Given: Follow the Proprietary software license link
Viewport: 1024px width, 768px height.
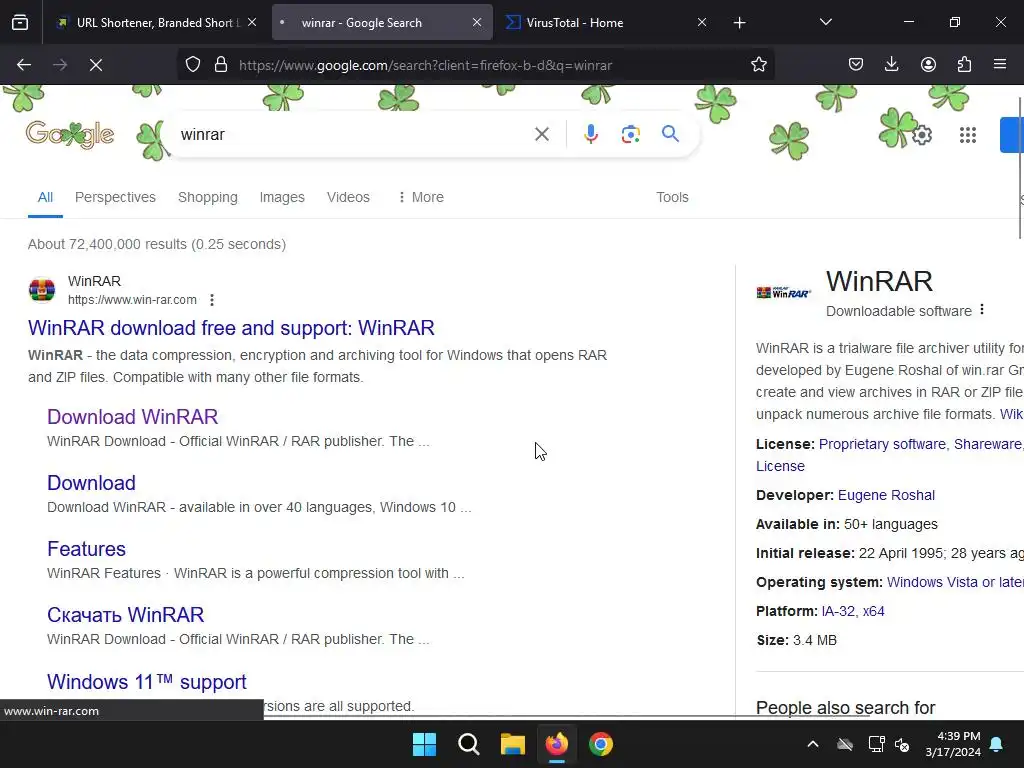Looking at the screenshot, I should [882, 444].
